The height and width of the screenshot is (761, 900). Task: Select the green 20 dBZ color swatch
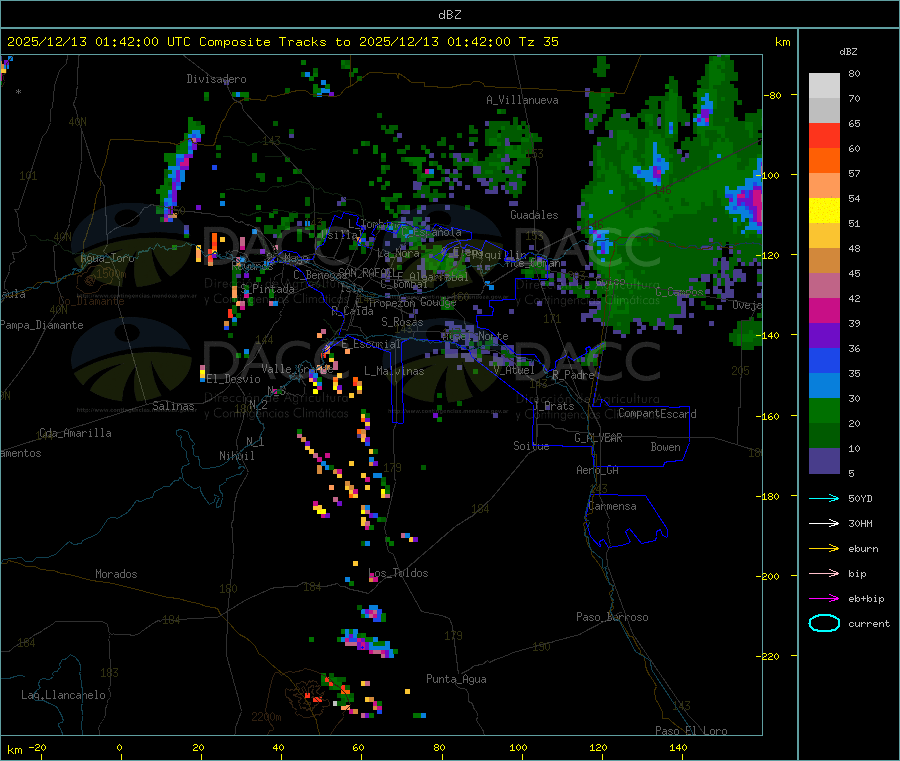pyautogui.click(x=824, y=410)
